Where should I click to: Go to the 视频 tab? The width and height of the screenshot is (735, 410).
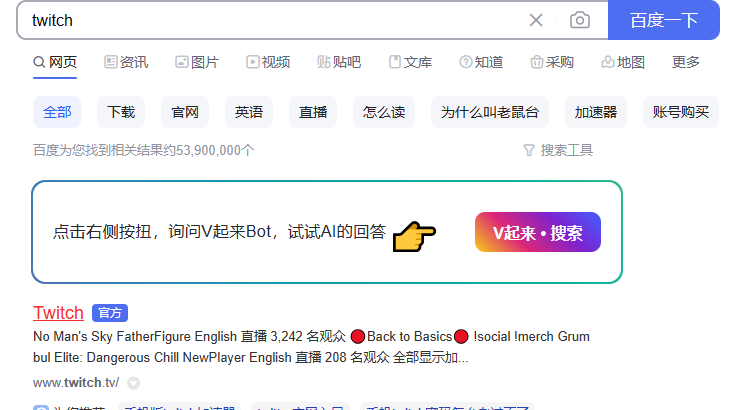268,62
